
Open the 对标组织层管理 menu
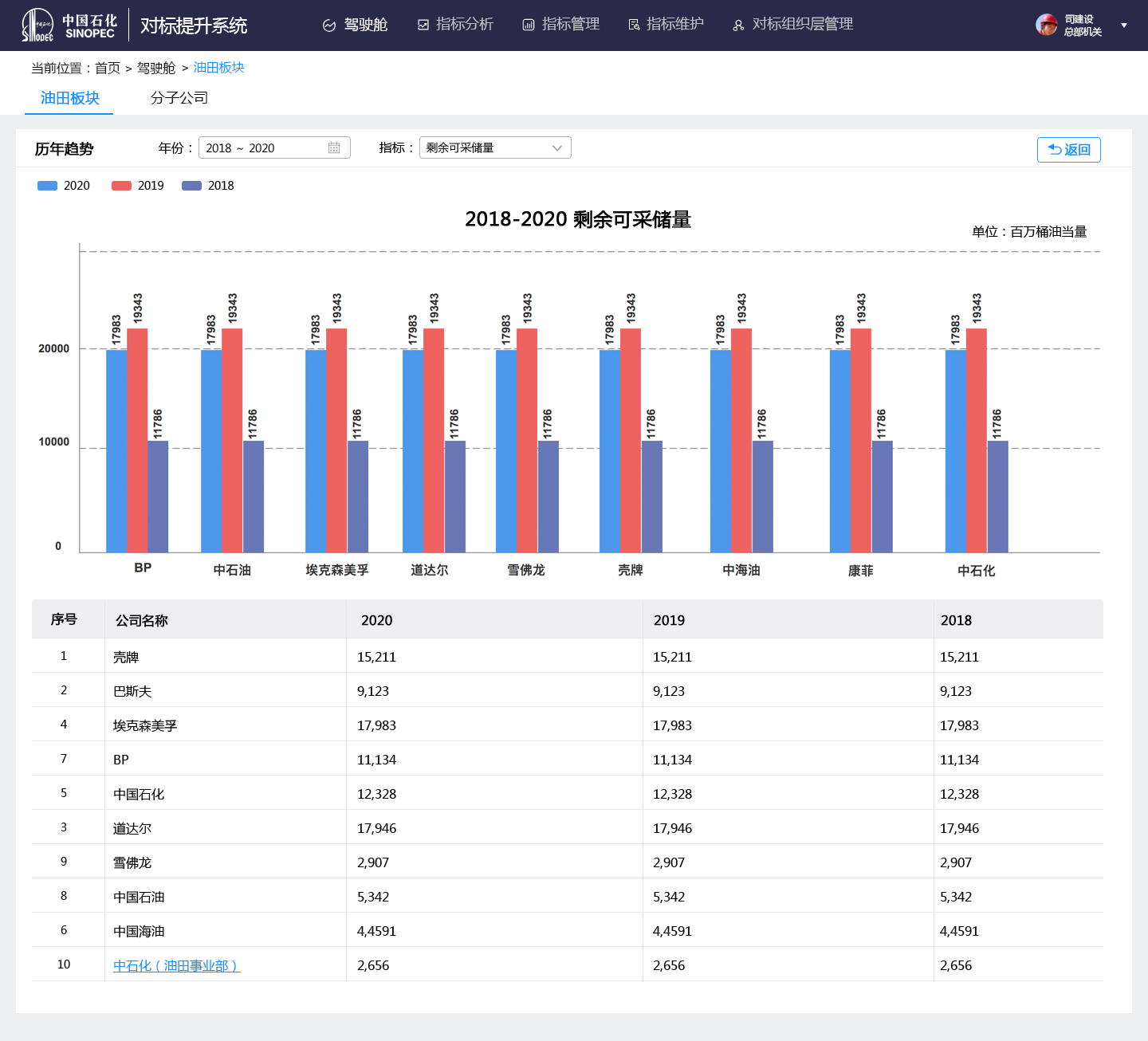[793, 26]
